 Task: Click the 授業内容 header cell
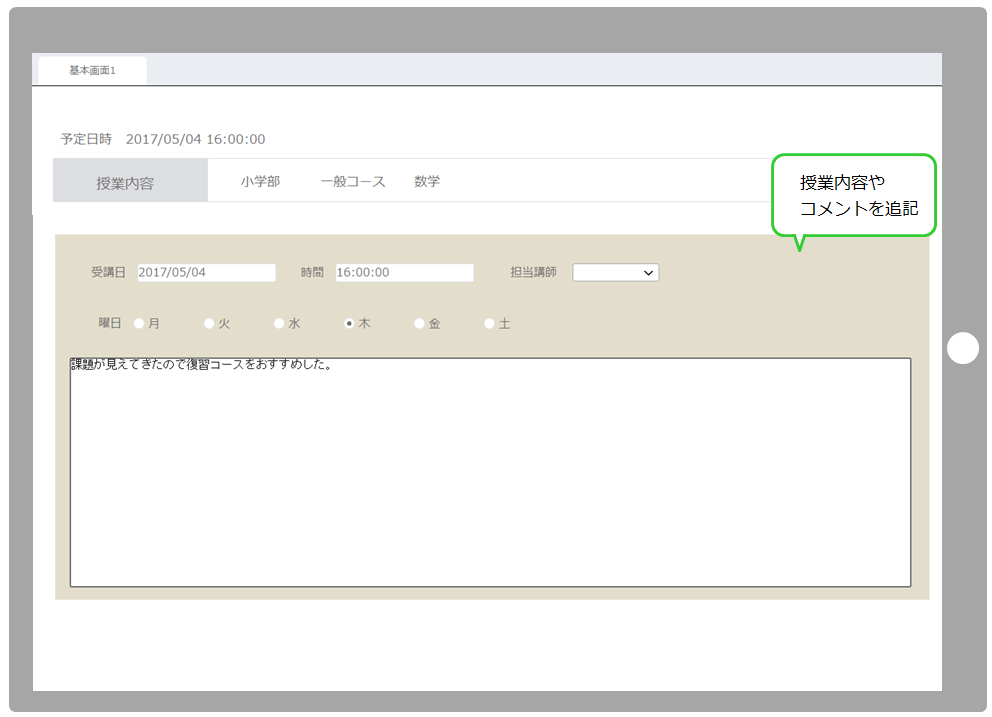click(x=130, y=180)
